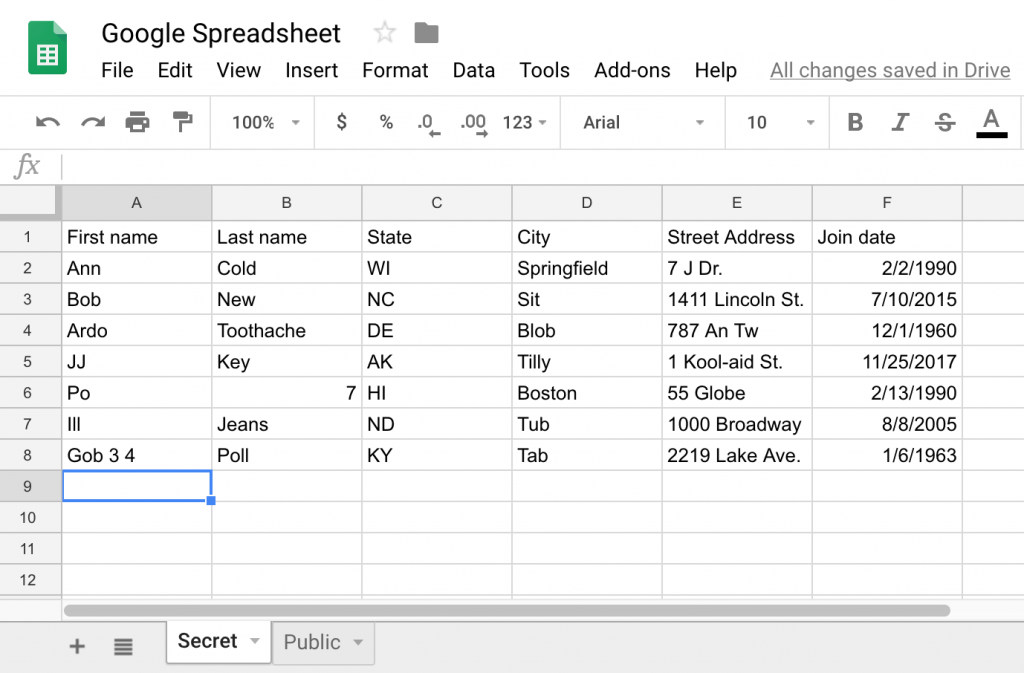Viewport: 1024px width, 673px height.
Task: Open the Data menu
Action: [x=473, y=70]
